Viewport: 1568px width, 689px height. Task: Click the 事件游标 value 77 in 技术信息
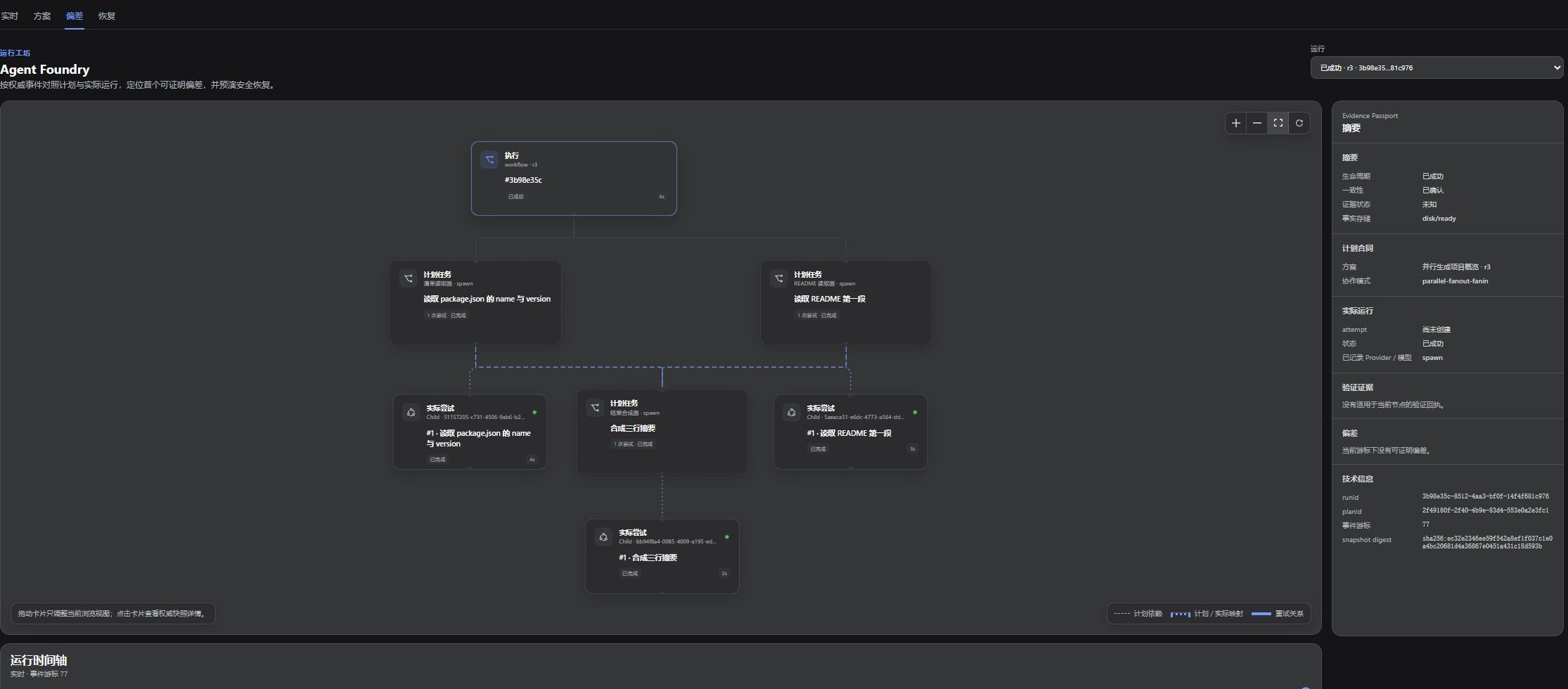point(1425,524)
